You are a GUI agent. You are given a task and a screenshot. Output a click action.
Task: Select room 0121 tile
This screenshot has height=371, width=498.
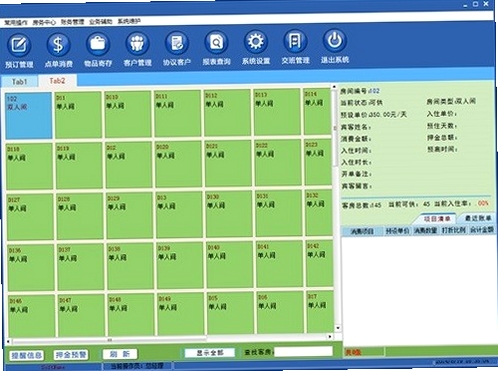click(x=228, y=163)
